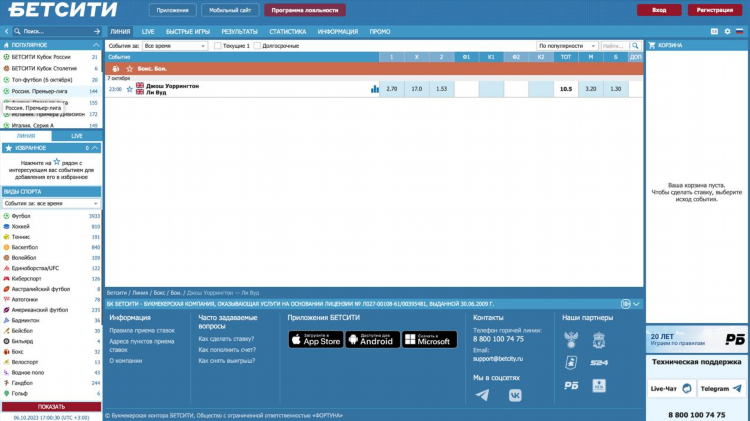Click the statistics bar chart icon for Warrington fight
This screenshot has height=421, width=750.
[x=375, y=89]
